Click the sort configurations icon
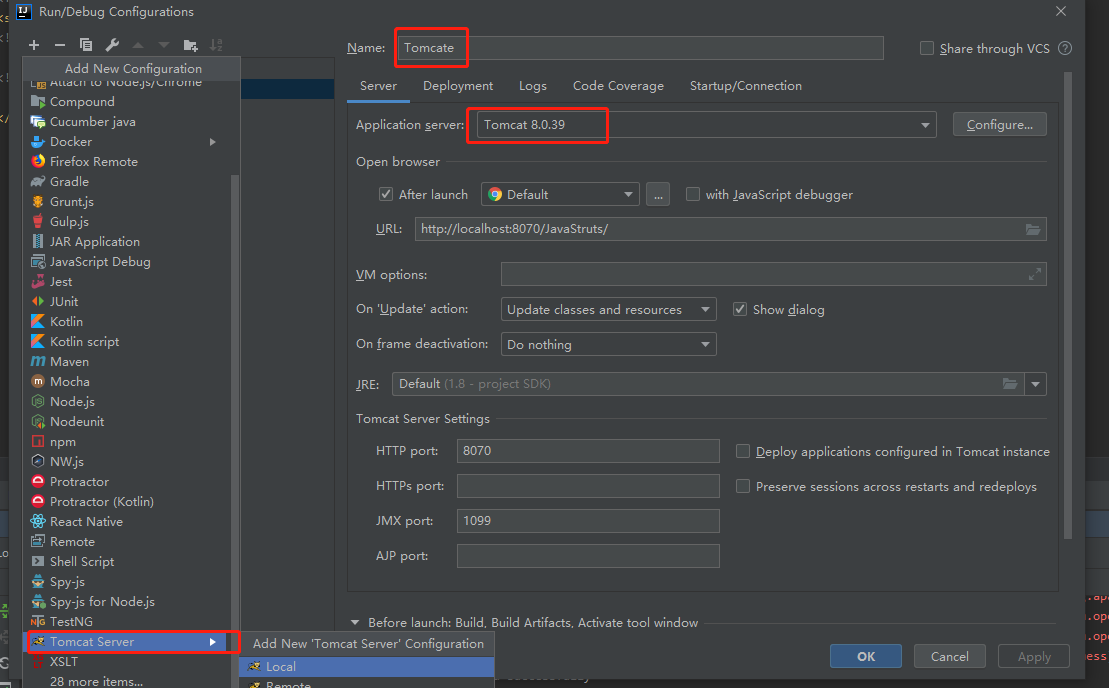 [x=216, y=45]
